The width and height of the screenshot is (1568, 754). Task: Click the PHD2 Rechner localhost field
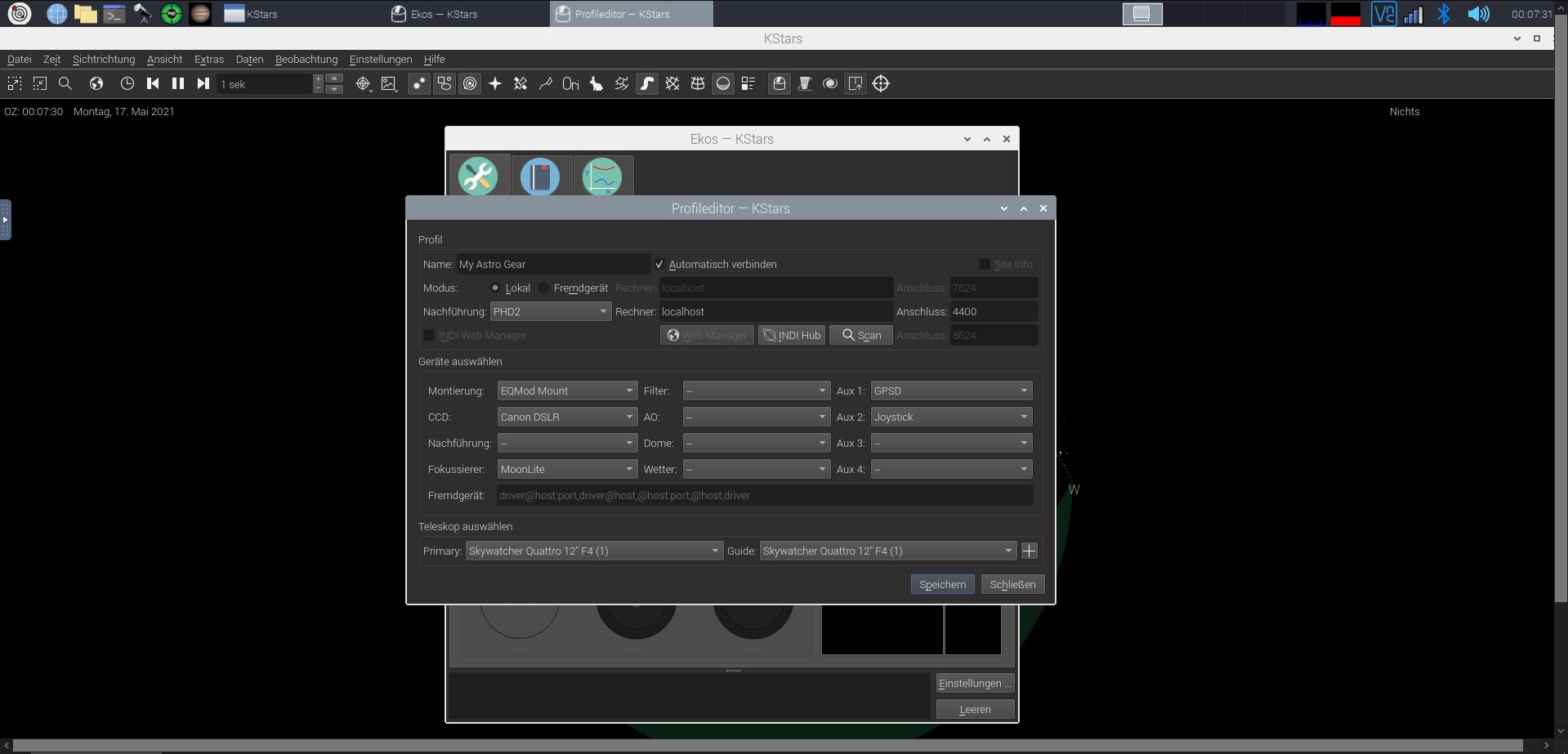[x=776, y=311]
